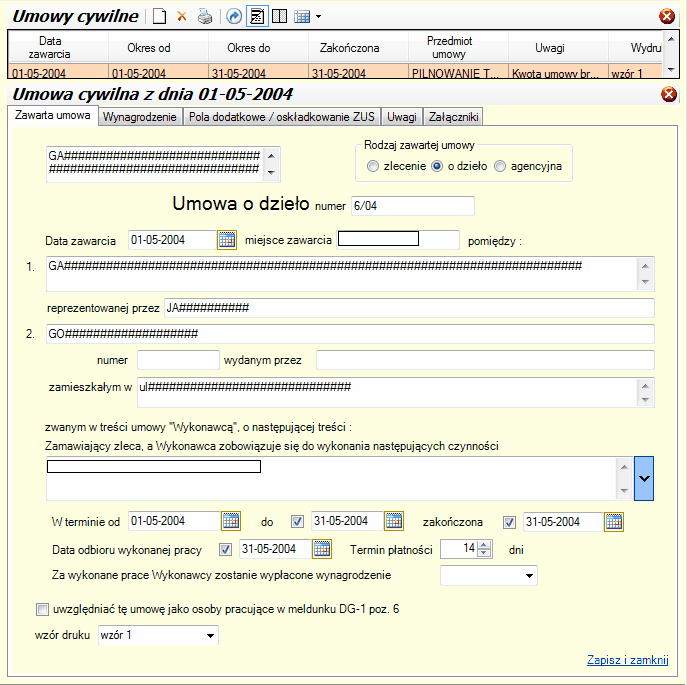Viewport: 687px width, 685px height.
Task: Open the wynagrodzenie payment dropdown
Action: coord(529,576)
